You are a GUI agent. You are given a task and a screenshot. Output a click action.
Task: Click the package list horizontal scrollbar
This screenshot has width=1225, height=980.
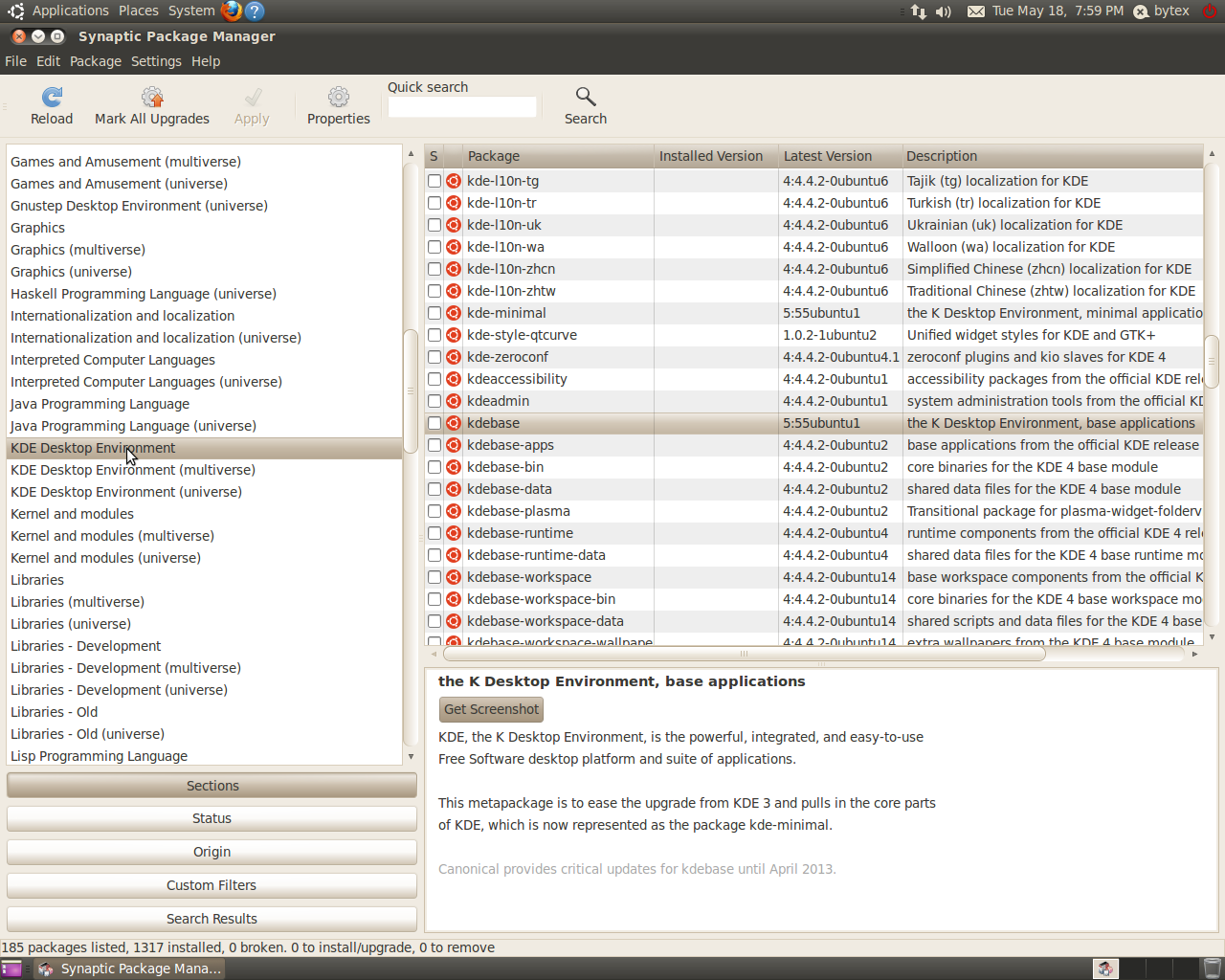[745, 654]
